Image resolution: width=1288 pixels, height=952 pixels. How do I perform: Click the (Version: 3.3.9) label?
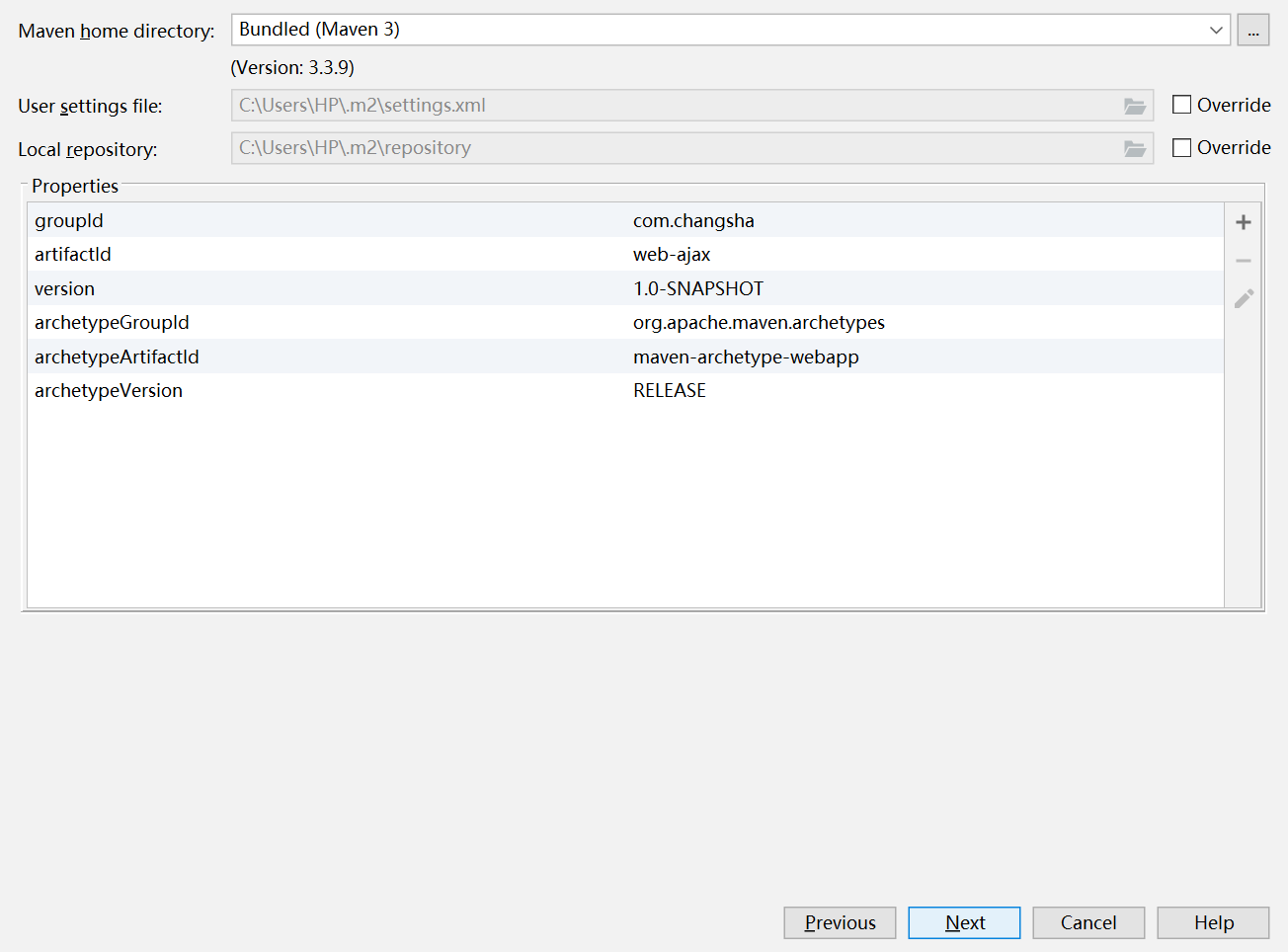pos(292,67)
